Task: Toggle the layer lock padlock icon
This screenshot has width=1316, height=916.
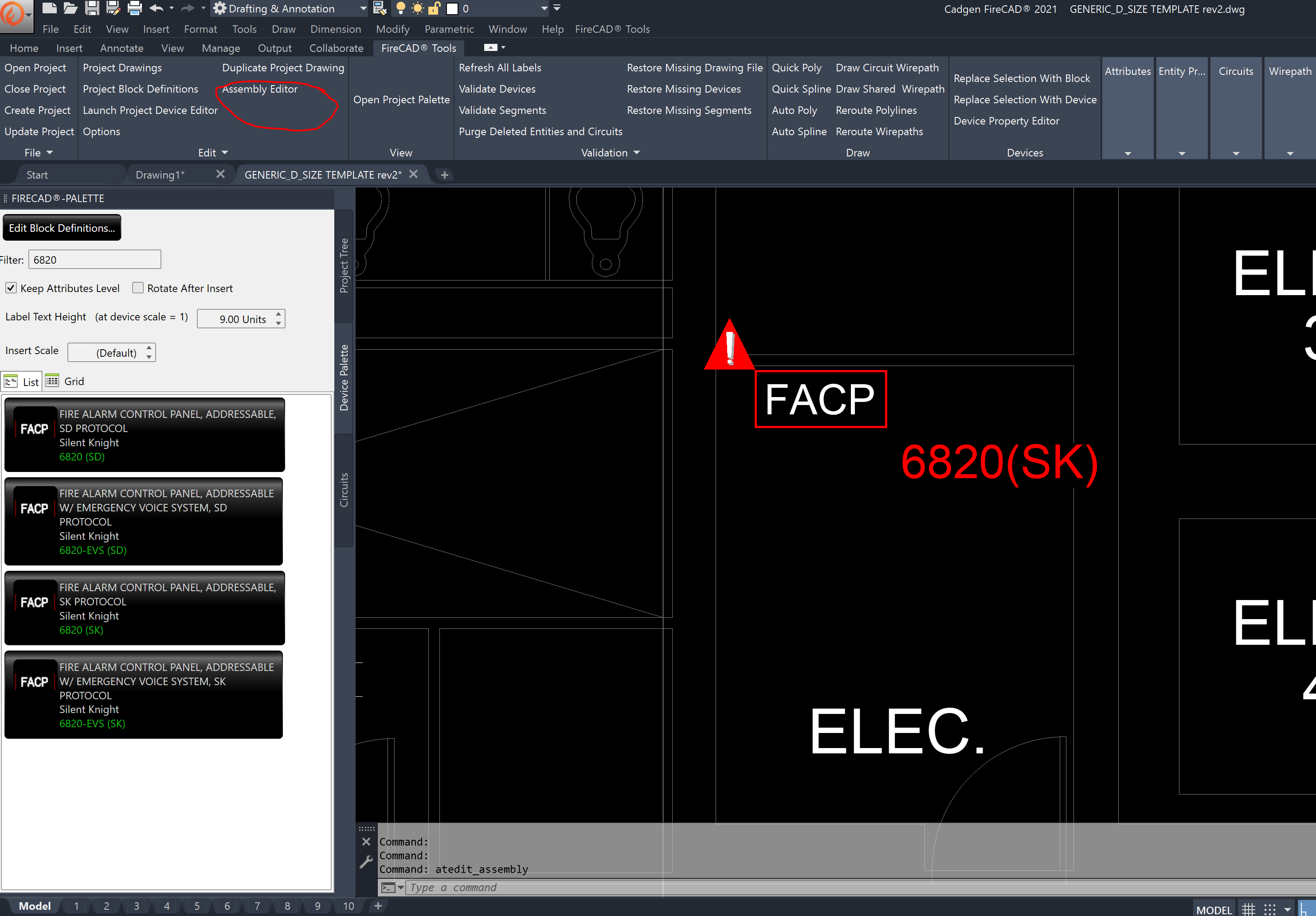Action: [x=435, y=8]
